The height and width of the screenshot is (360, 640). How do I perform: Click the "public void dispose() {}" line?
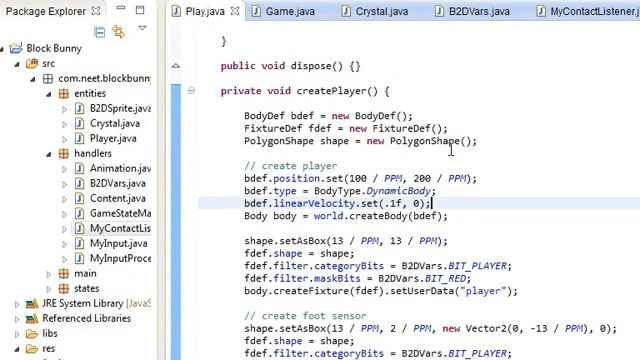(290, 66)
